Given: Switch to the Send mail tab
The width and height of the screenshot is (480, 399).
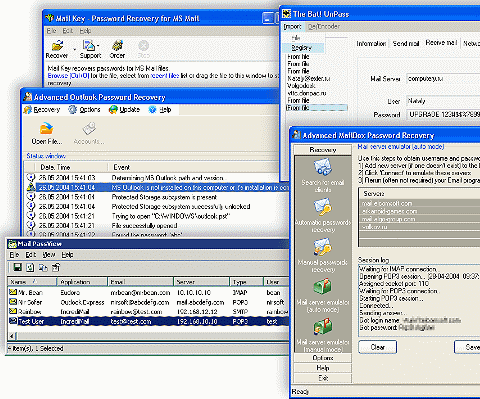Looking at the screenshot, I should click(406, 44).
